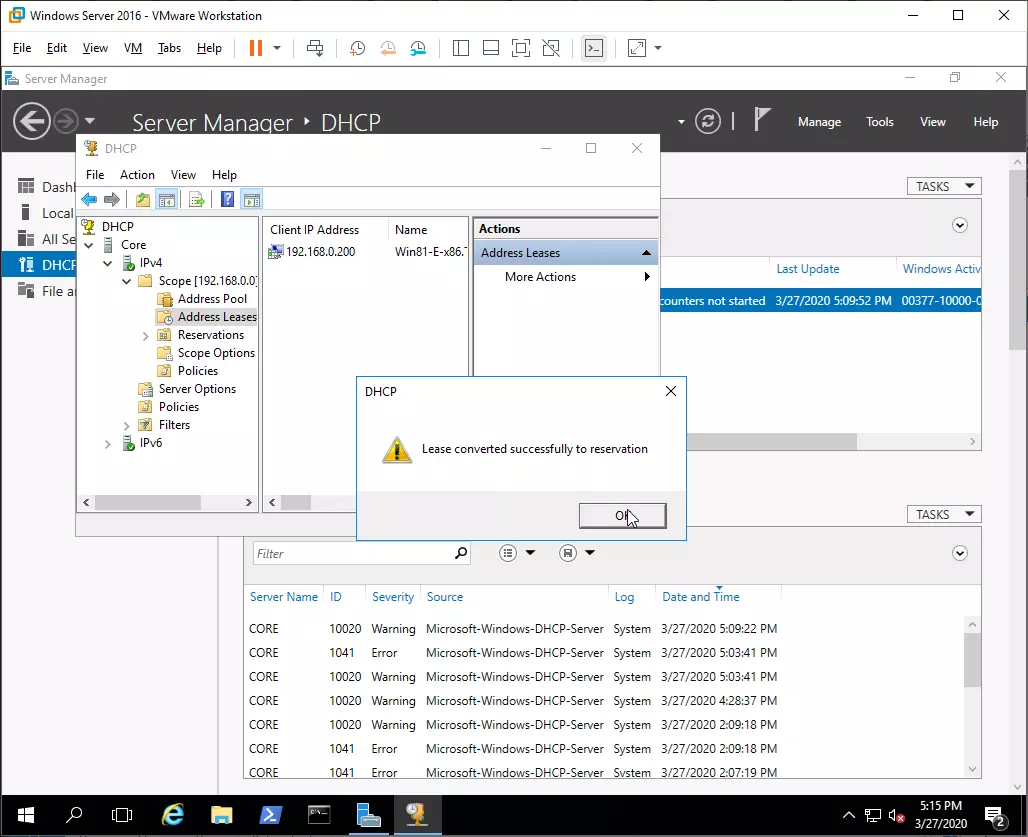Enter VMware full screen mode

[520, 48]
